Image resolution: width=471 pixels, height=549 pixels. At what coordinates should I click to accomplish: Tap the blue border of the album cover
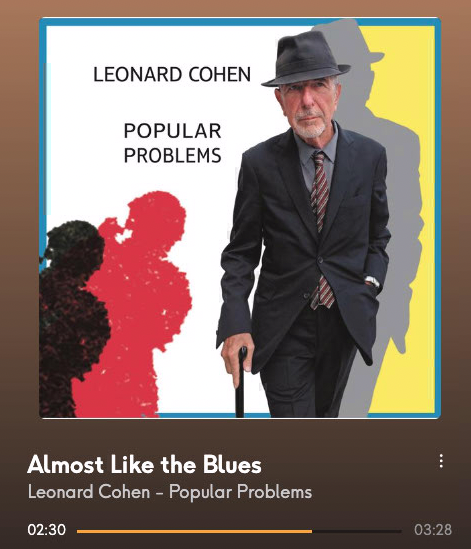[x=240, y=21]
